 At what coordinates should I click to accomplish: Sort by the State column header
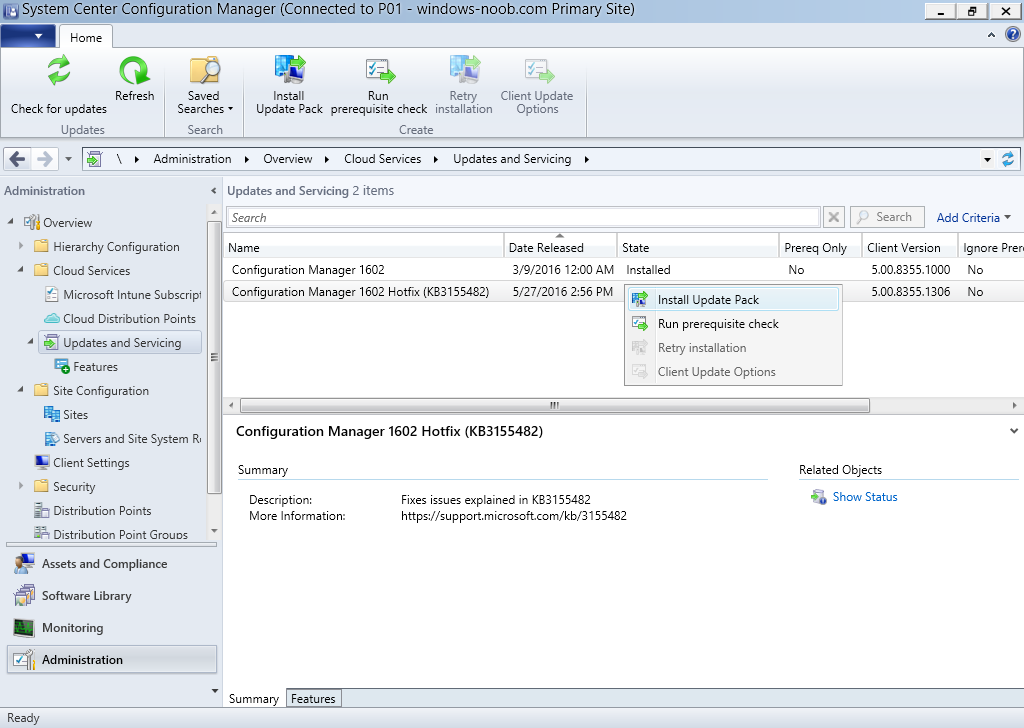coord(697,247)
